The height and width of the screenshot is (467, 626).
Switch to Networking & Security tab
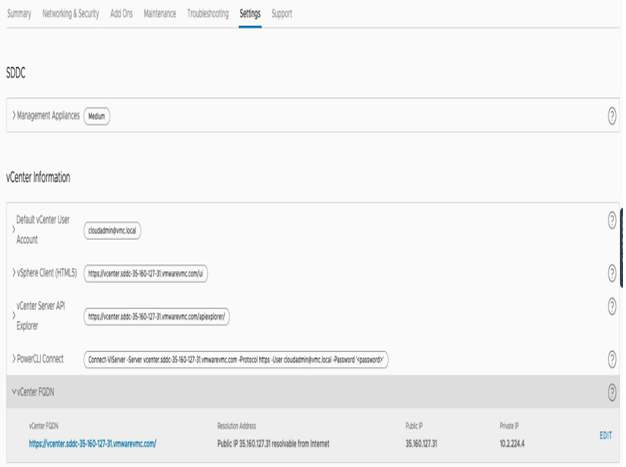(71, 14)
